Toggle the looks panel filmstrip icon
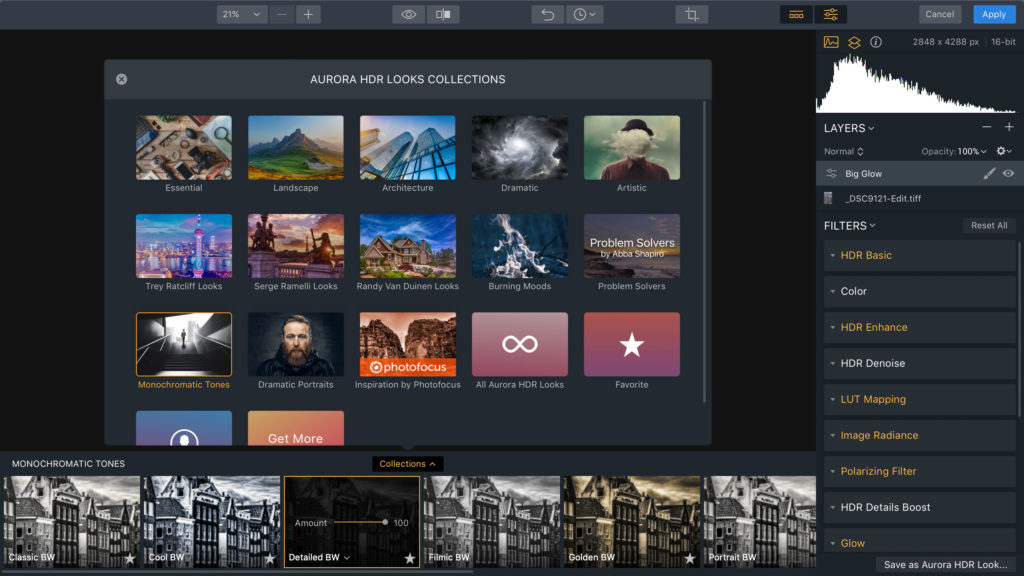The height and width of the screenshot is (576, 1024). point(796,14)
